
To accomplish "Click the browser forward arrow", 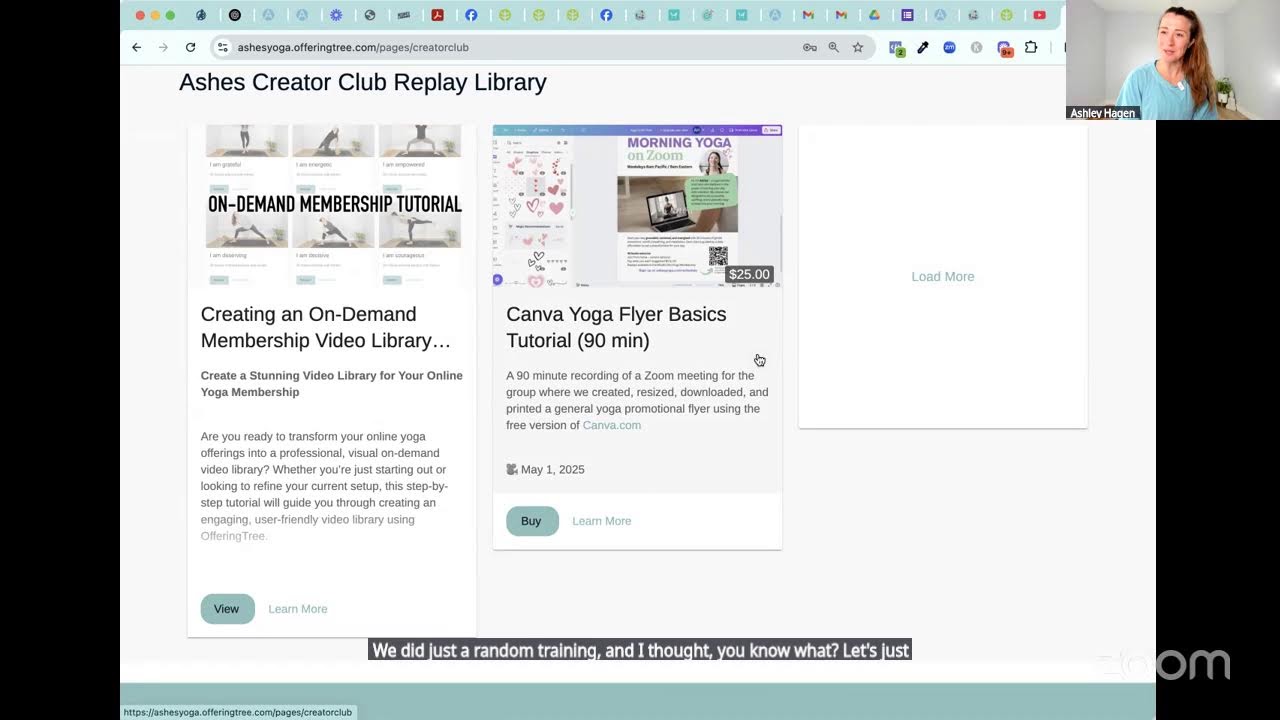I will (163, 47).
